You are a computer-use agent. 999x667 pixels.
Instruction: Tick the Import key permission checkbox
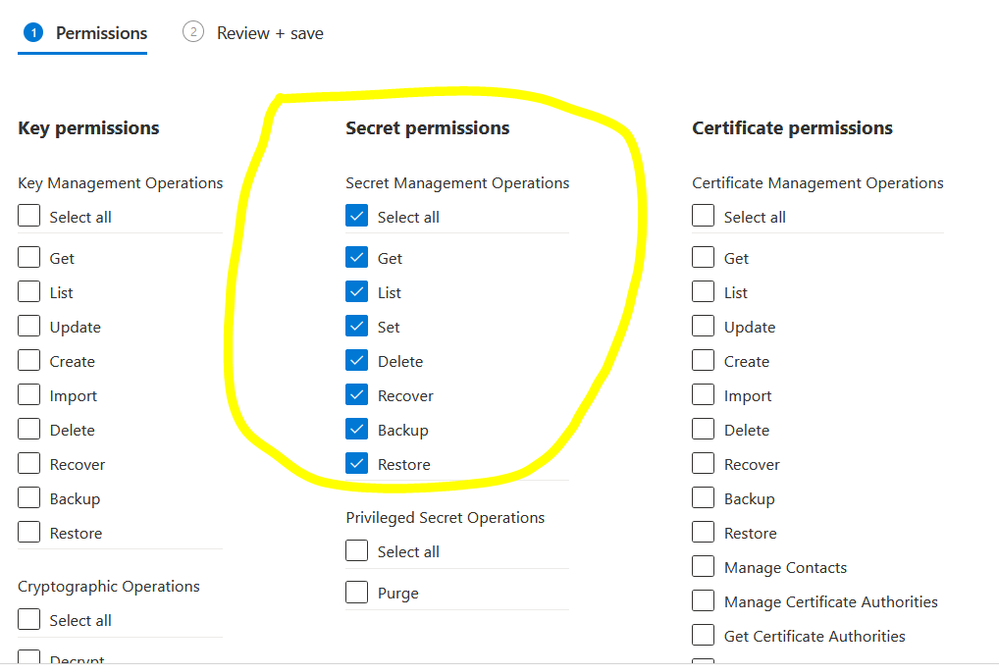point(30,396)
